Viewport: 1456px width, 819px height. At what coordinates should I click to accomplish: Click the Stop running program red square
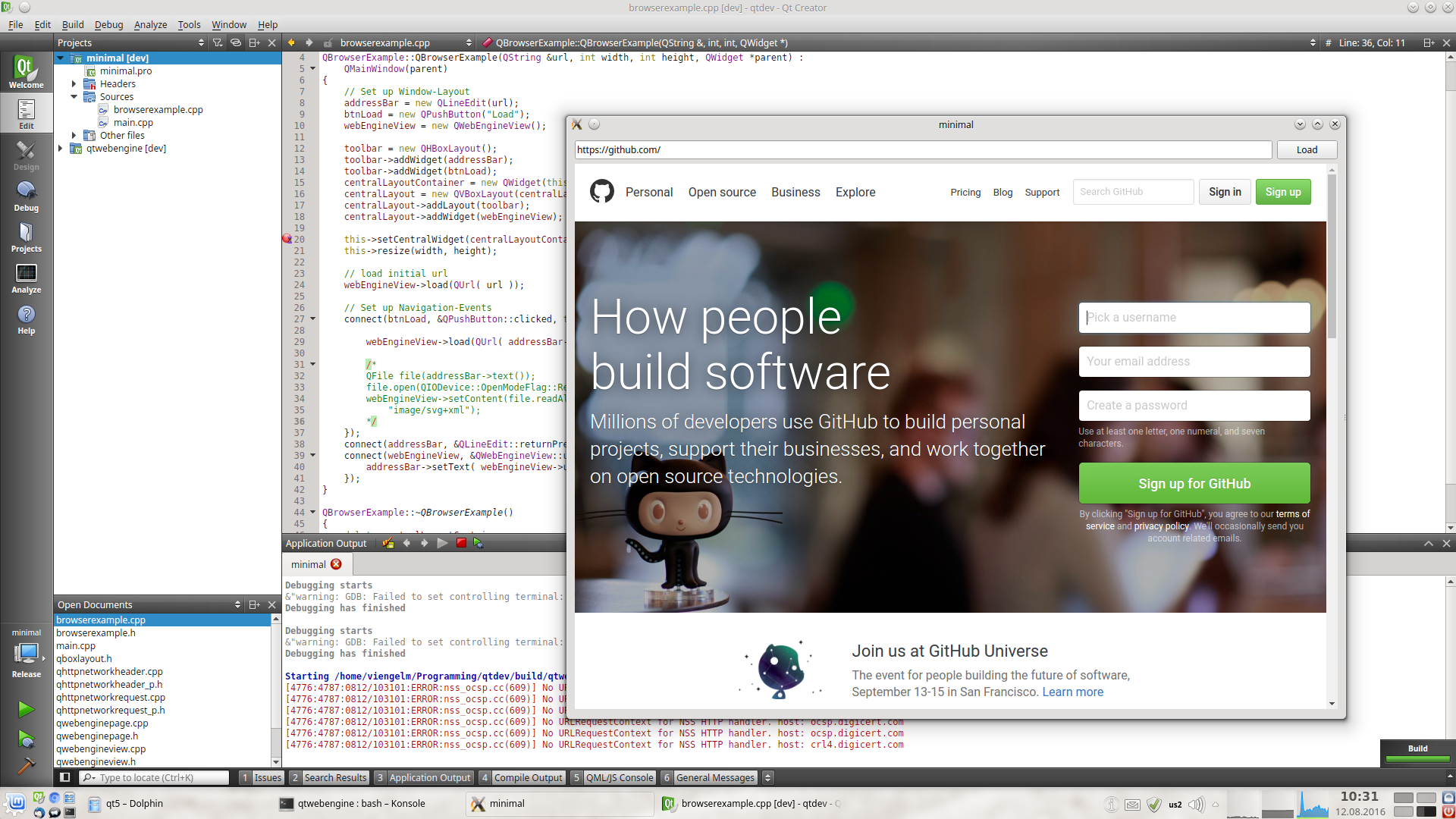461,543
